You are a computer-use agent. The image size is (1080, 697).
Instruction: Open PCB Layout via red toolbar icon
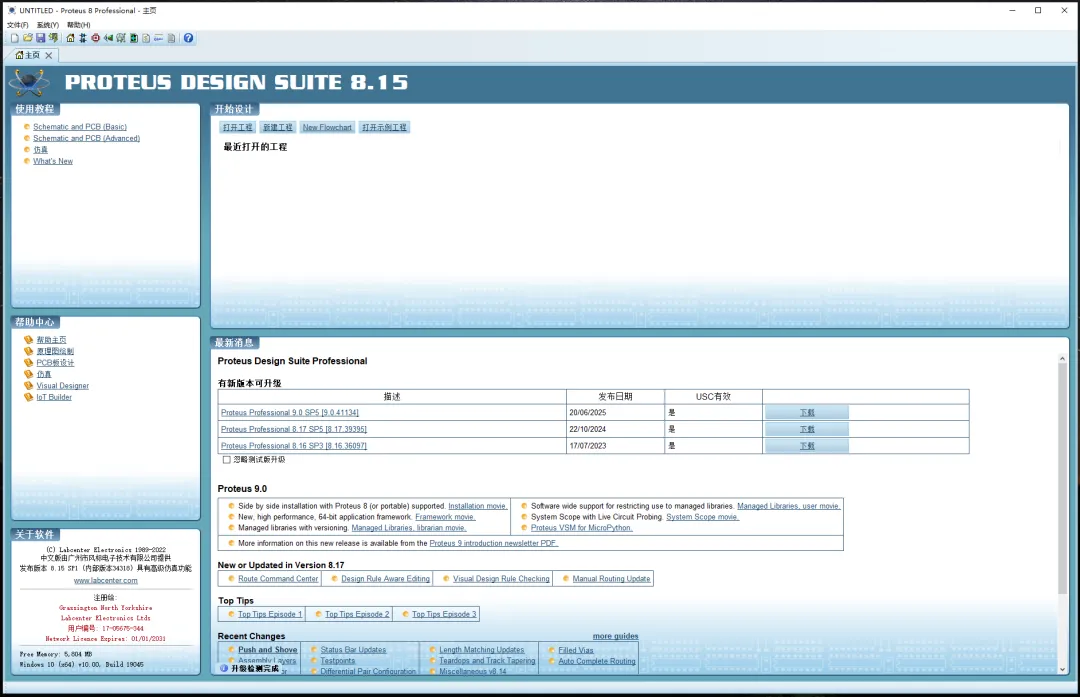(96, 39)
